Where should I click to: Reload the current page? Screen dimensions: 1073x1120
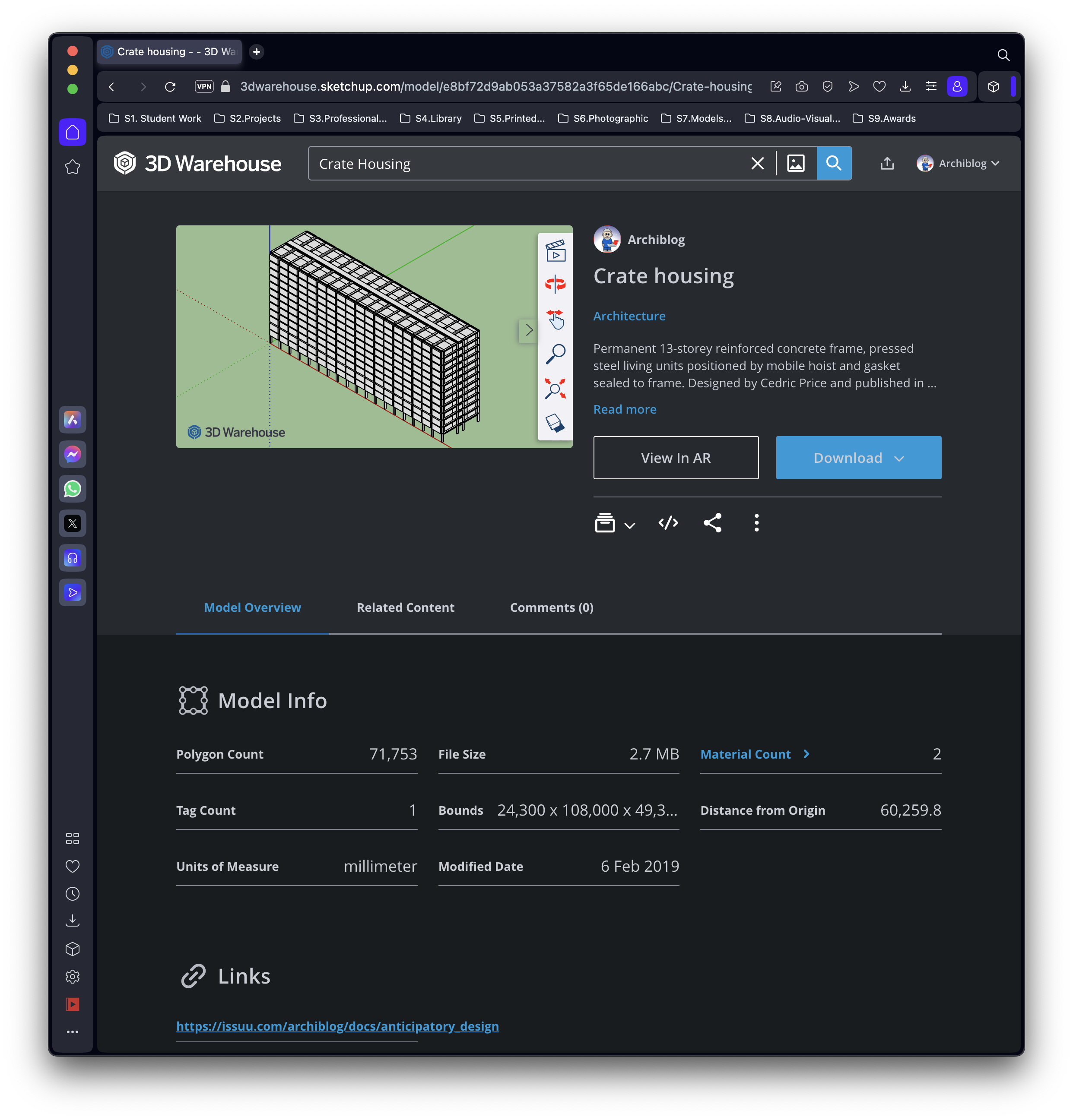click(x=170, y=86)
